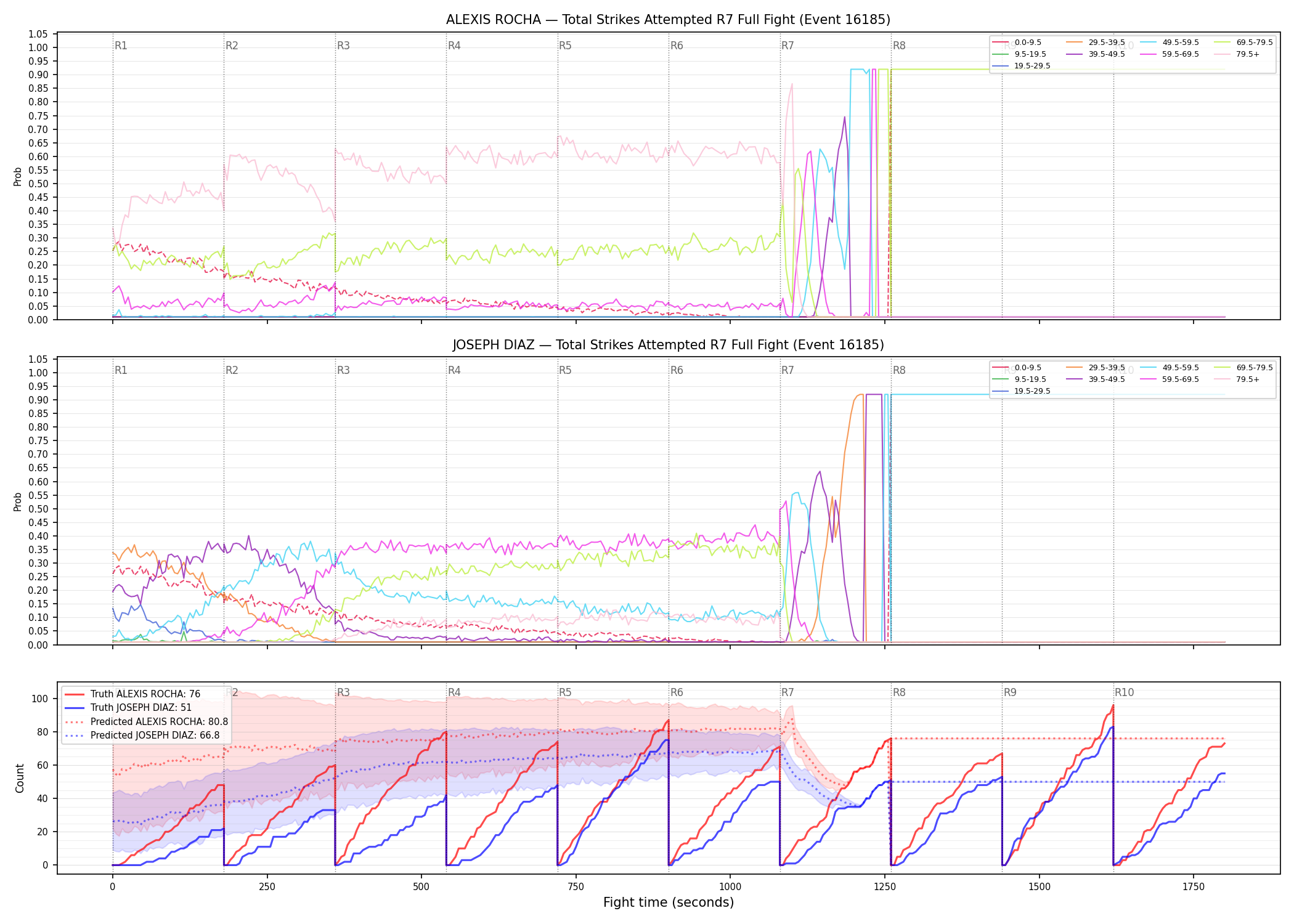Click the 'Count' y-axis label
This screenshot has width=1294, height=924.
coord(20,778)
